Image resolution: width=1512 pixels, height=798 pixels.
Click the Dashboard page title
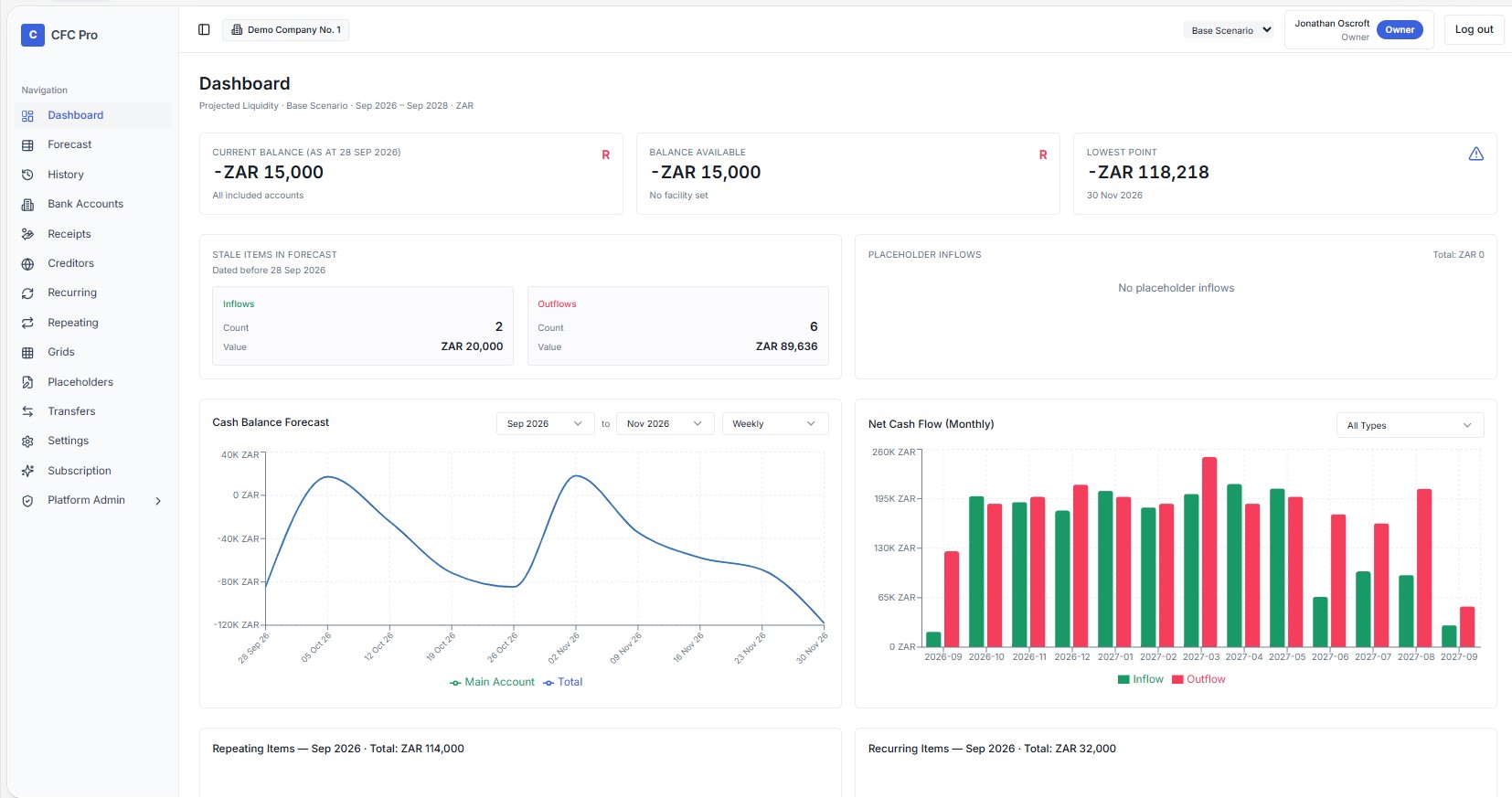pyautogui.click(x=244, y=83)
